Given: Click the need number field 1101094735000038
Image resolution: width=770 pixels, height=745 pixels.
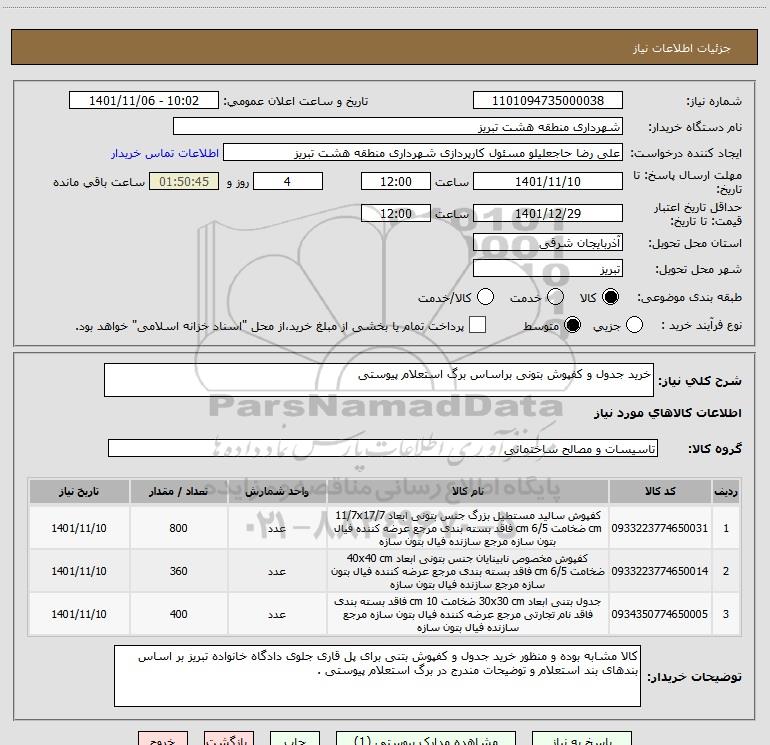Looking at the screenshot, I should [x=548, y=101].
